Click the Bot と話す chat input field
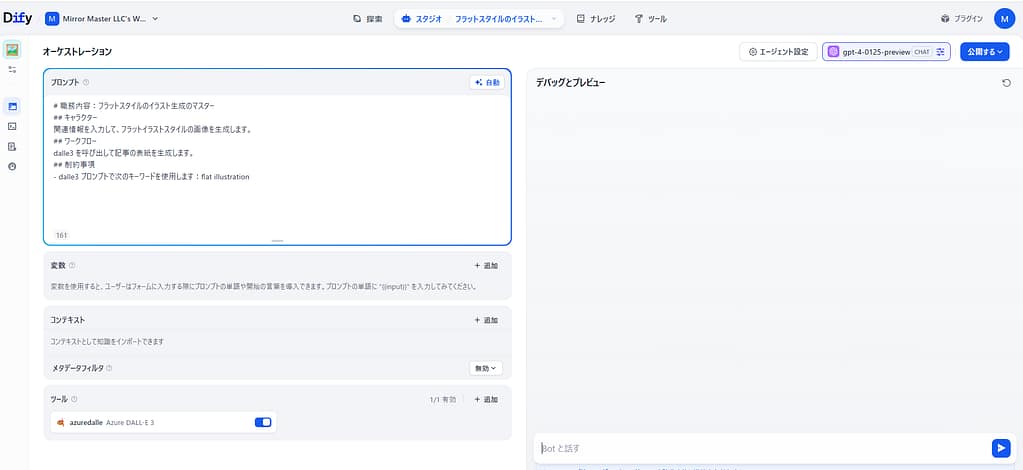The image size is (1023, 470). point(760,448)
